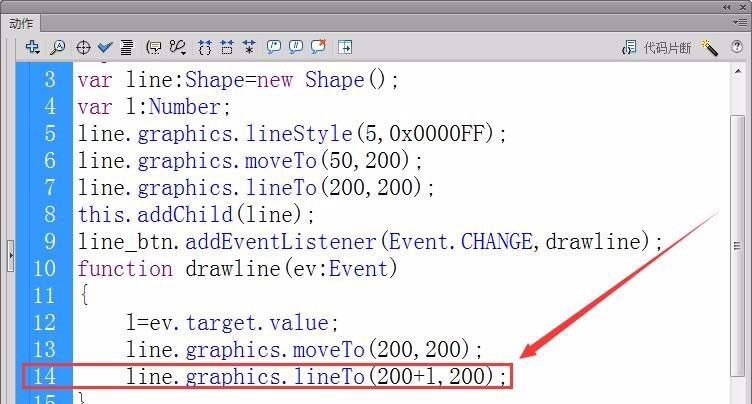Click on 'Shape()' in line 3
The width and height of the screenshot is (752, 404).
tap(344, 80)
